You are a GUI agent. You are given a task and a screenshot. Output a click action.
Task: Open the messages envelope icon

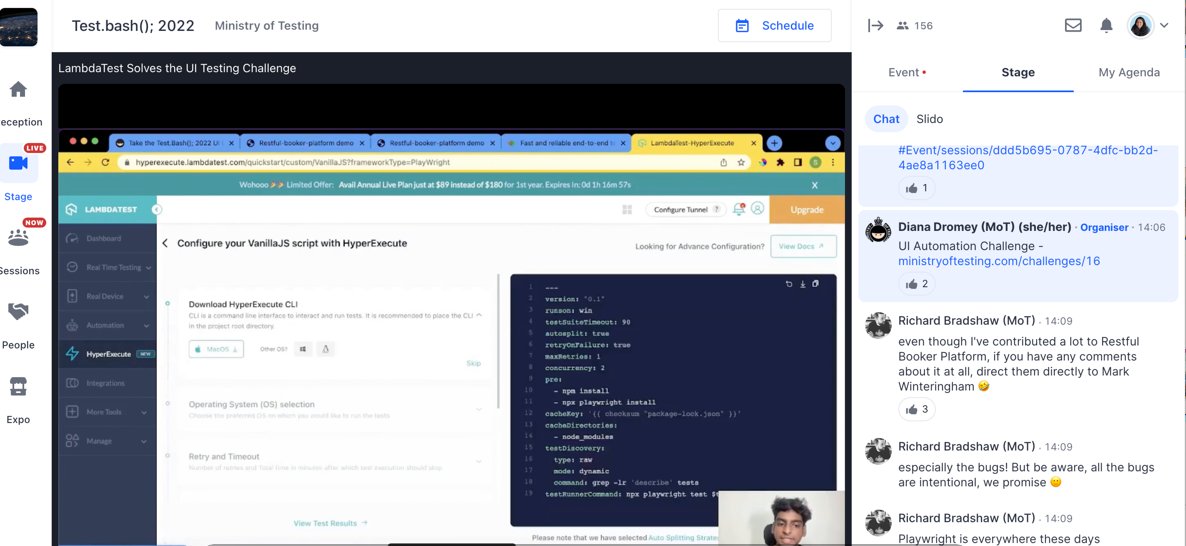click(1073, 26)
